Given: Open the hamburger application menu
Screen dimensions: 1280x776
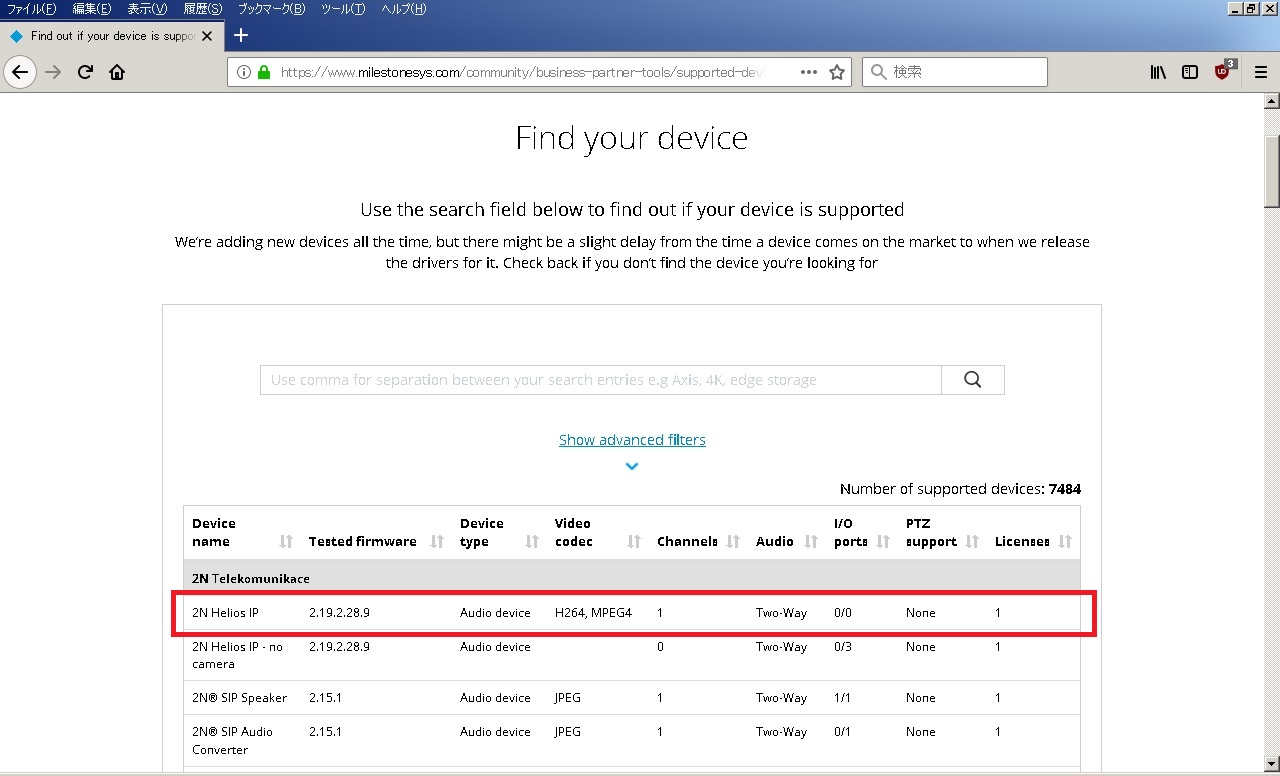Looking at the screenshot, I should point(1261,72).
